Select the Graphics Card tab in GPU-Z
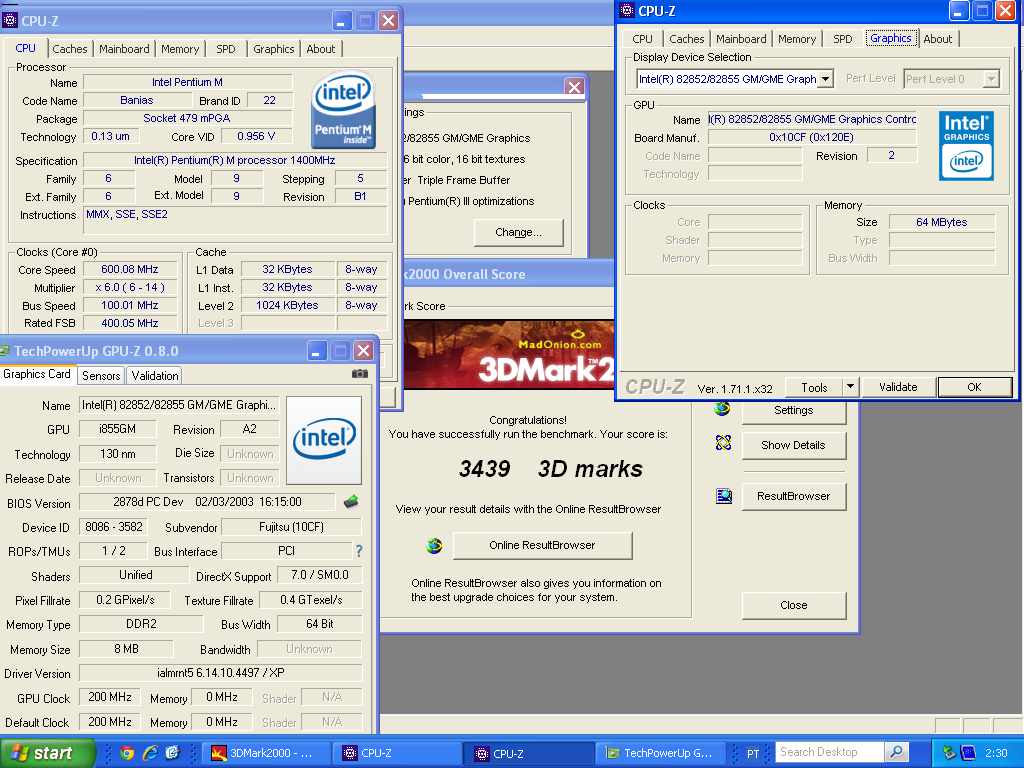This screenshot has width=1024, height=768. click(37, 374)
